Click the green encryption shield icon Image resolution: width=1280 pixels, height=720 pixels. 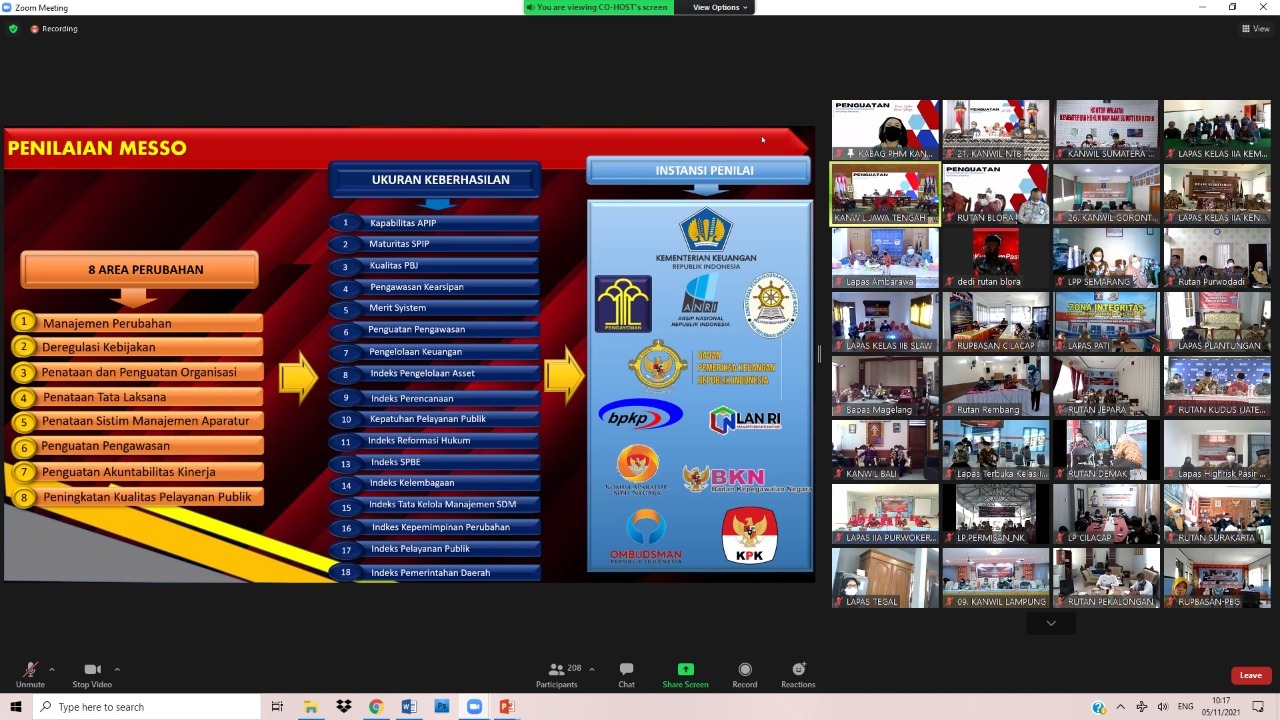pos(13,29)
